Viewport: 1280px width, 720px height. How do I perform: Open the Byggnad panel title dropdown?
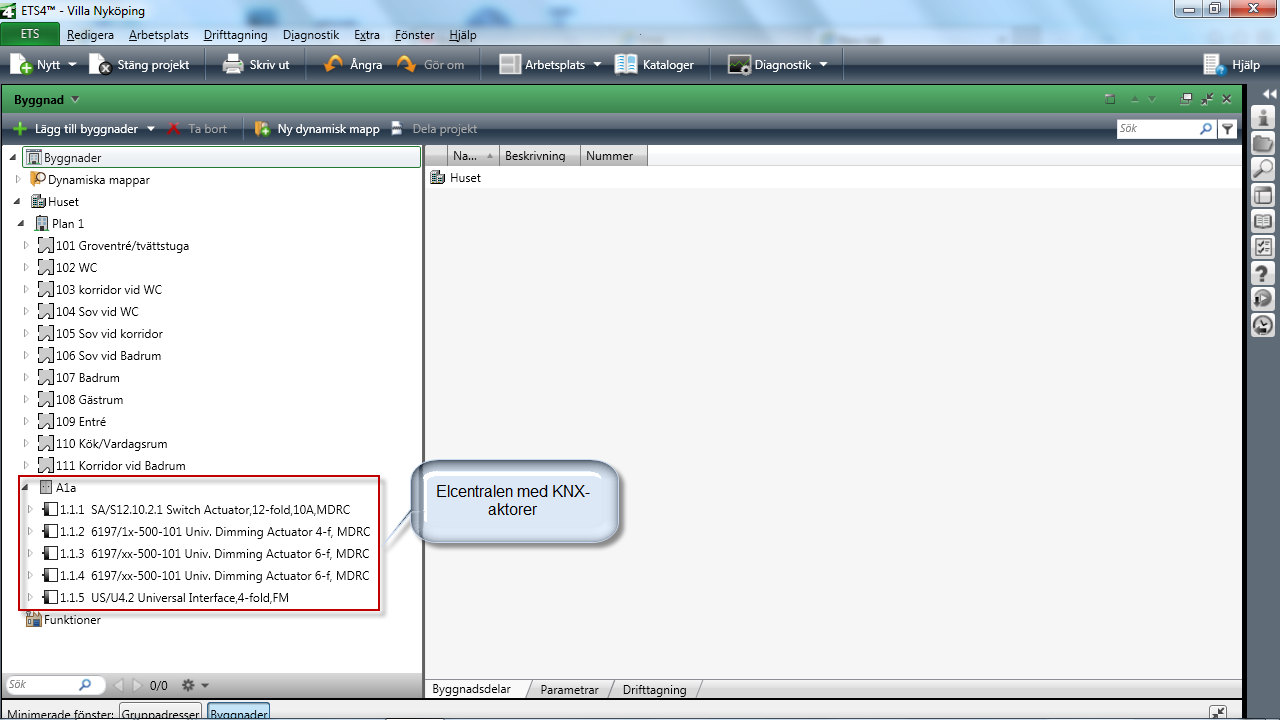point(75,99)
